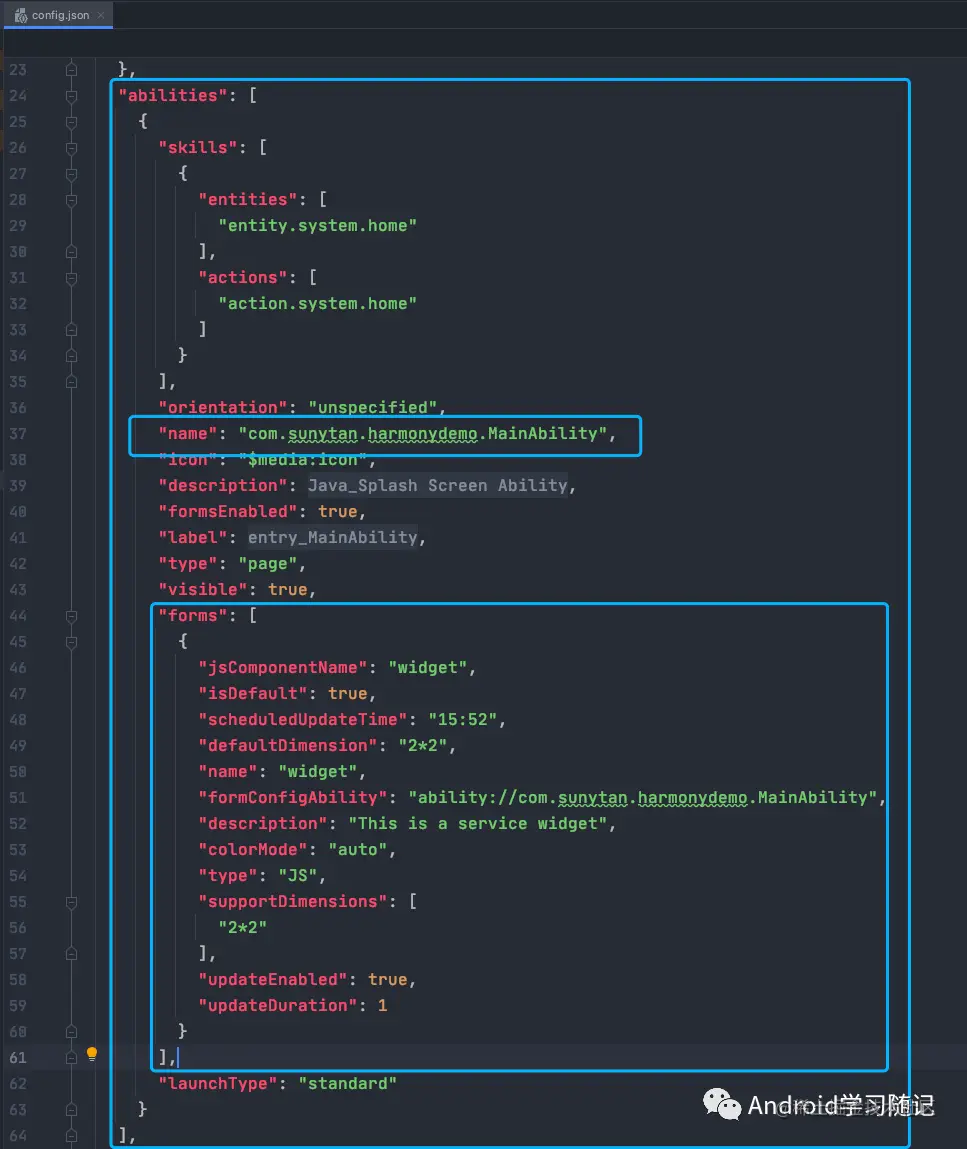
Task: Click "ability://com.sunytan.harmonydemo.MainAbility" string
Action: pyautogui.click(x=642, y=797)
